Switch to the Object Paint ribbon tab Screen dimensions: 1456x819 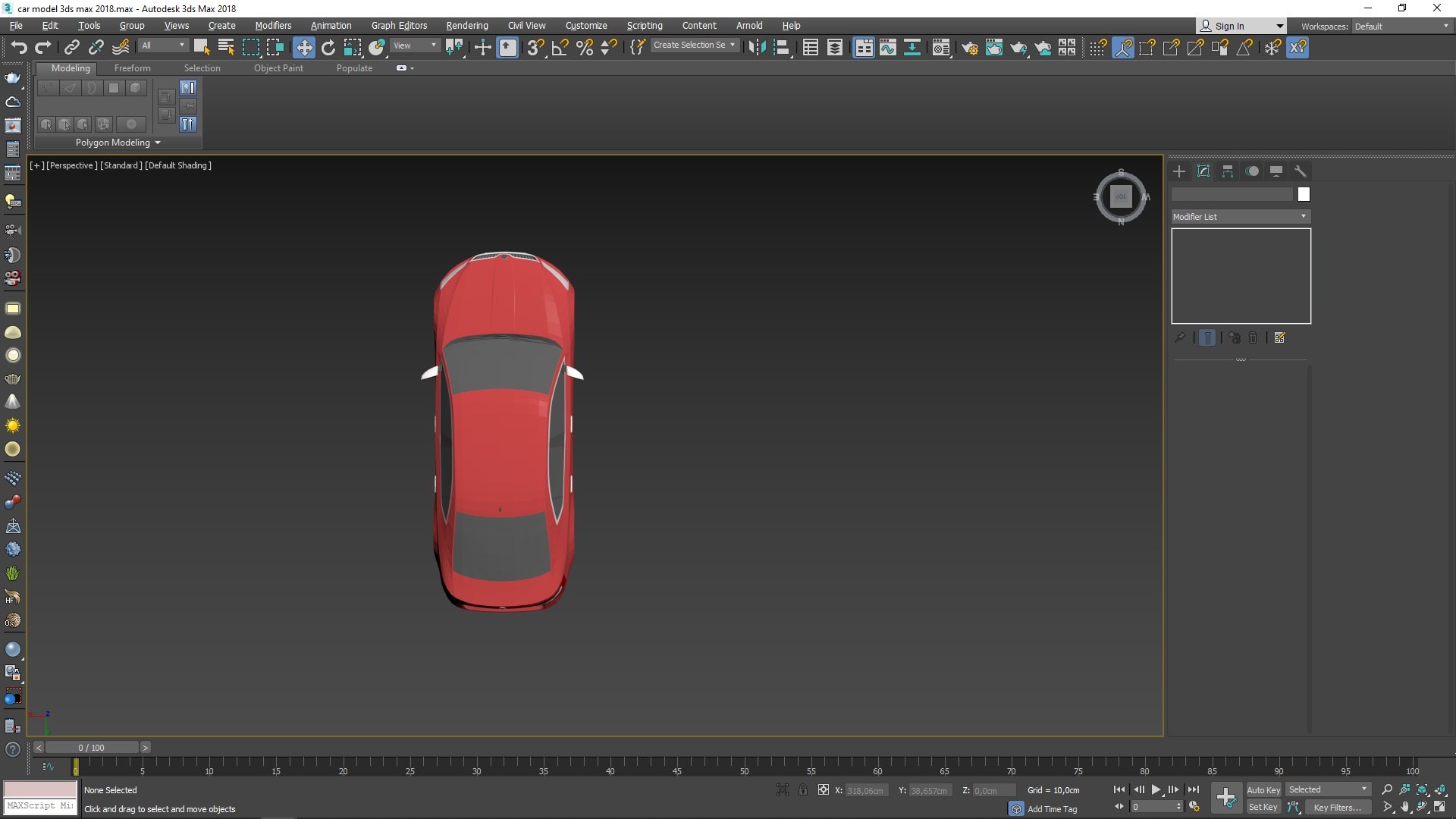[x=278, y=68]
